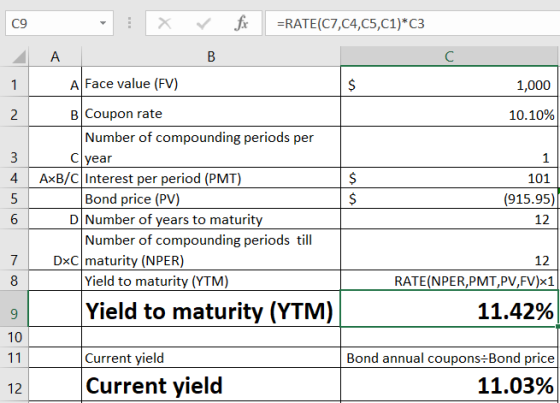Select row 12 header
The width and height of the screenshot is (560, 403).
point(14,384)
